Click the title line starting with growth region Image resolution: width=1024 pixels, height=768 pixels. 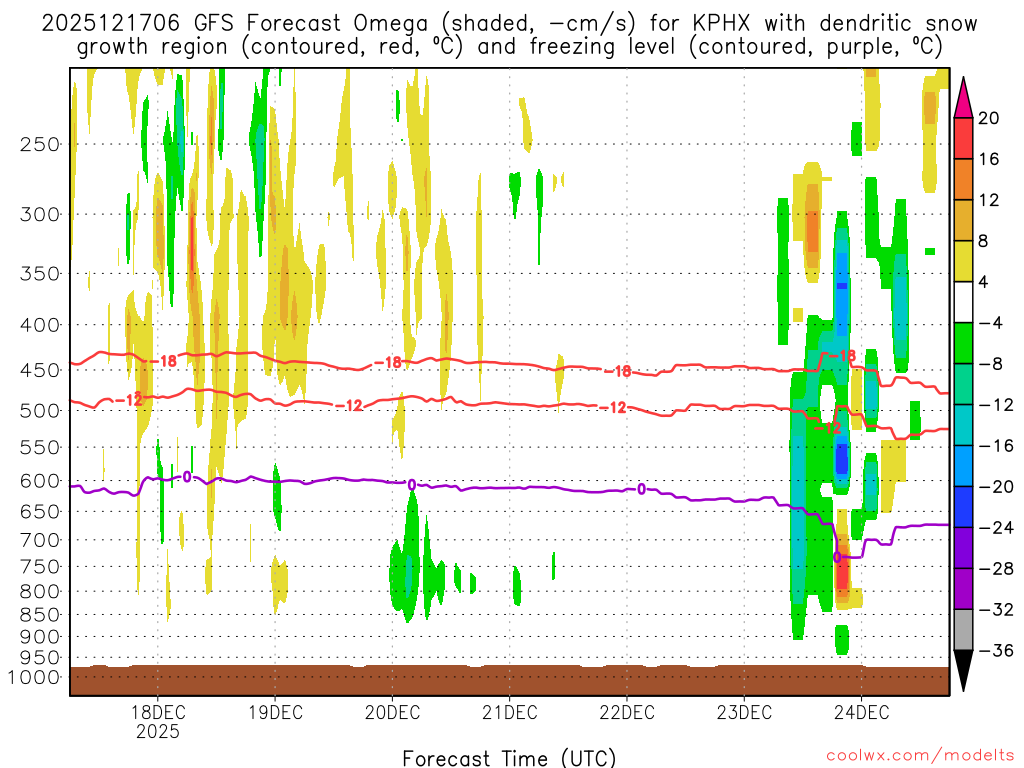pos(509,46)
